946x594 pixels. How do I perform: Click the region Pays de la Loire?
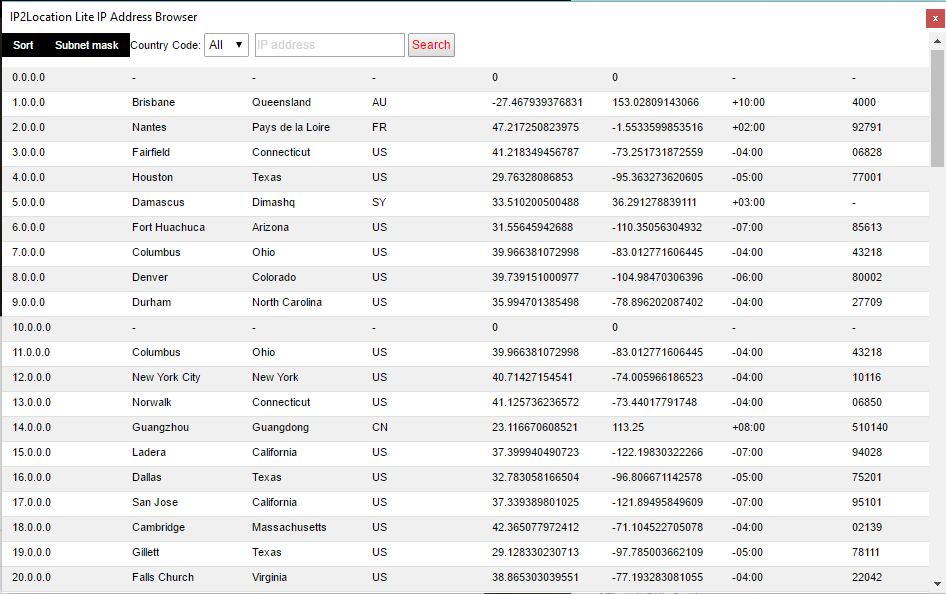(291, 127)
